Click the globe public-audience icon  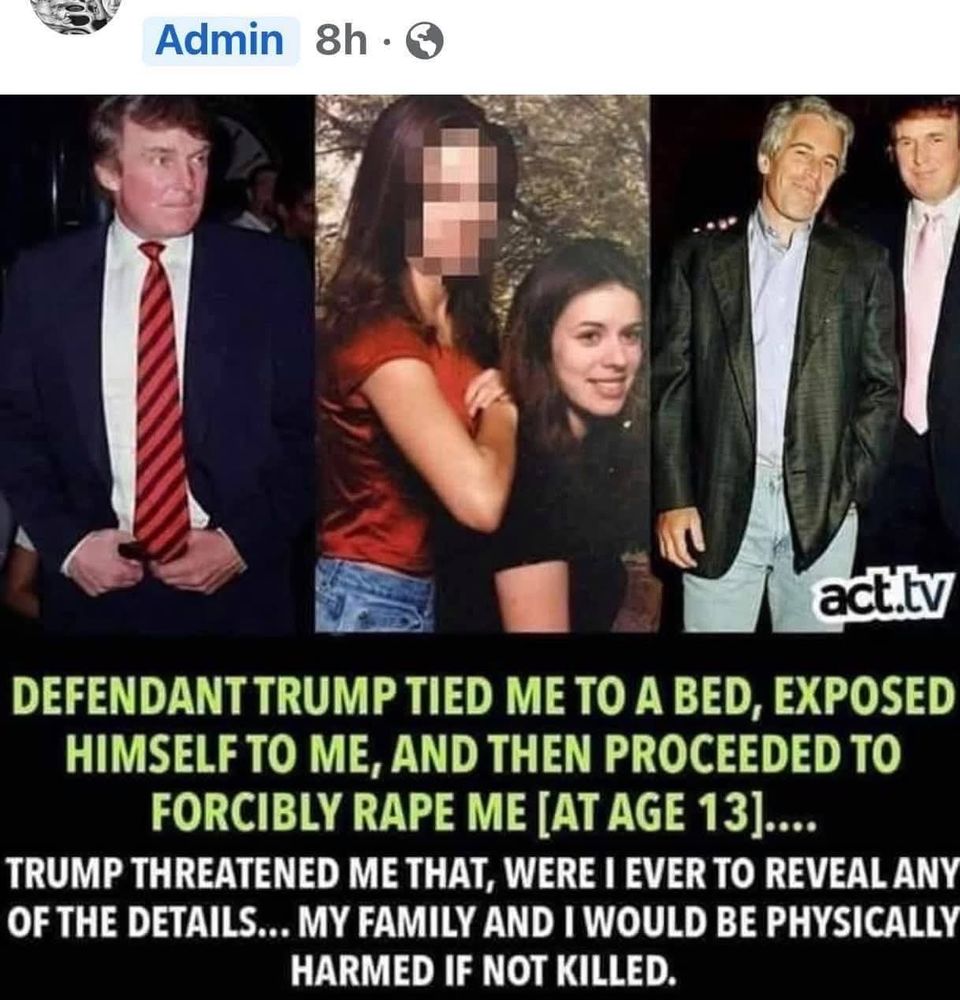click(x=425, y=42)
